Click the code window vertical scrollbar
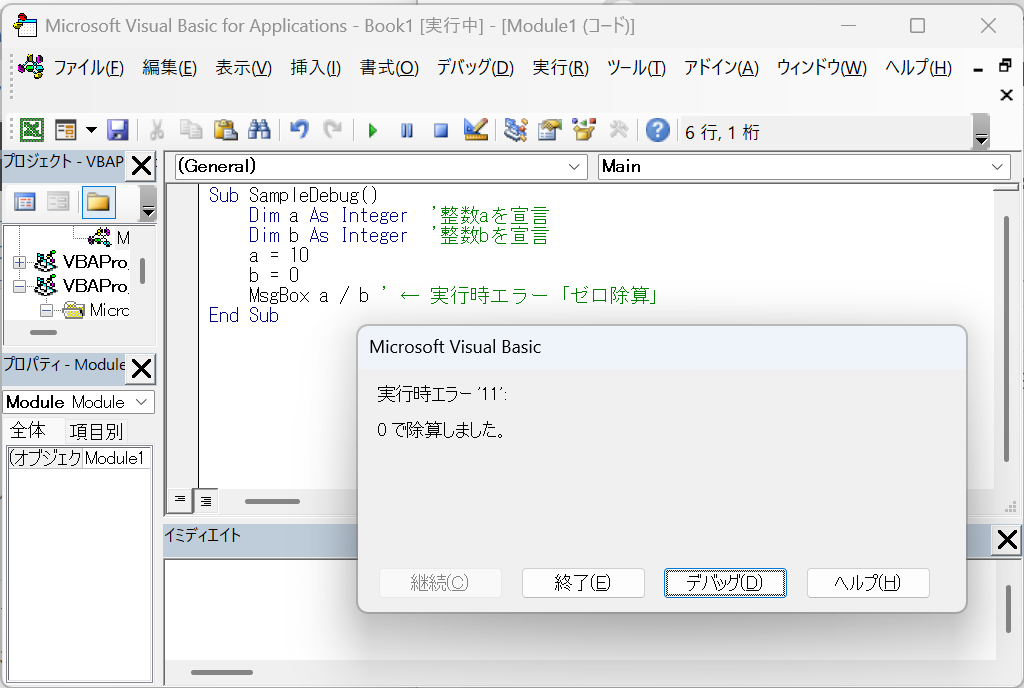Image resolution: width=1024 pixels, height=688 pixels. click(x=1006, y=339)
